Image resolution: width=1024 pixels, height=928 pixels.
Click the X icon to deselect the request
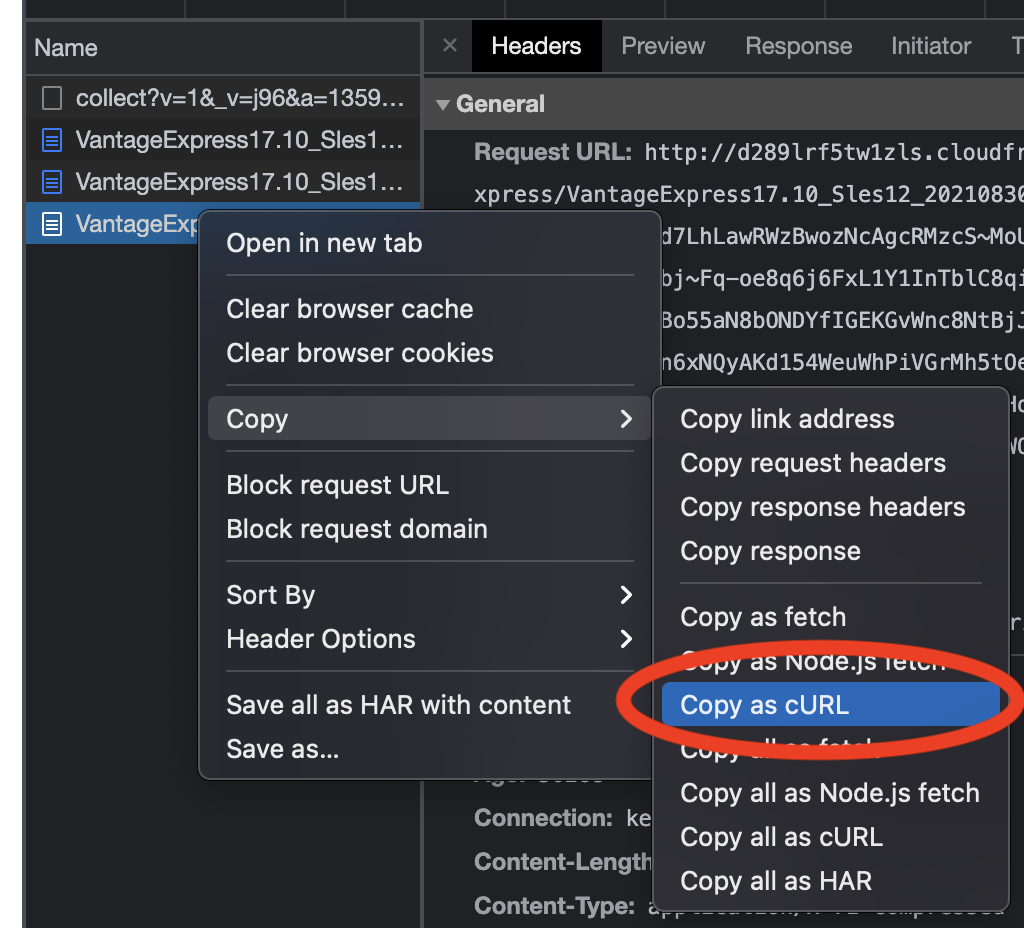[x=449, y=45]
